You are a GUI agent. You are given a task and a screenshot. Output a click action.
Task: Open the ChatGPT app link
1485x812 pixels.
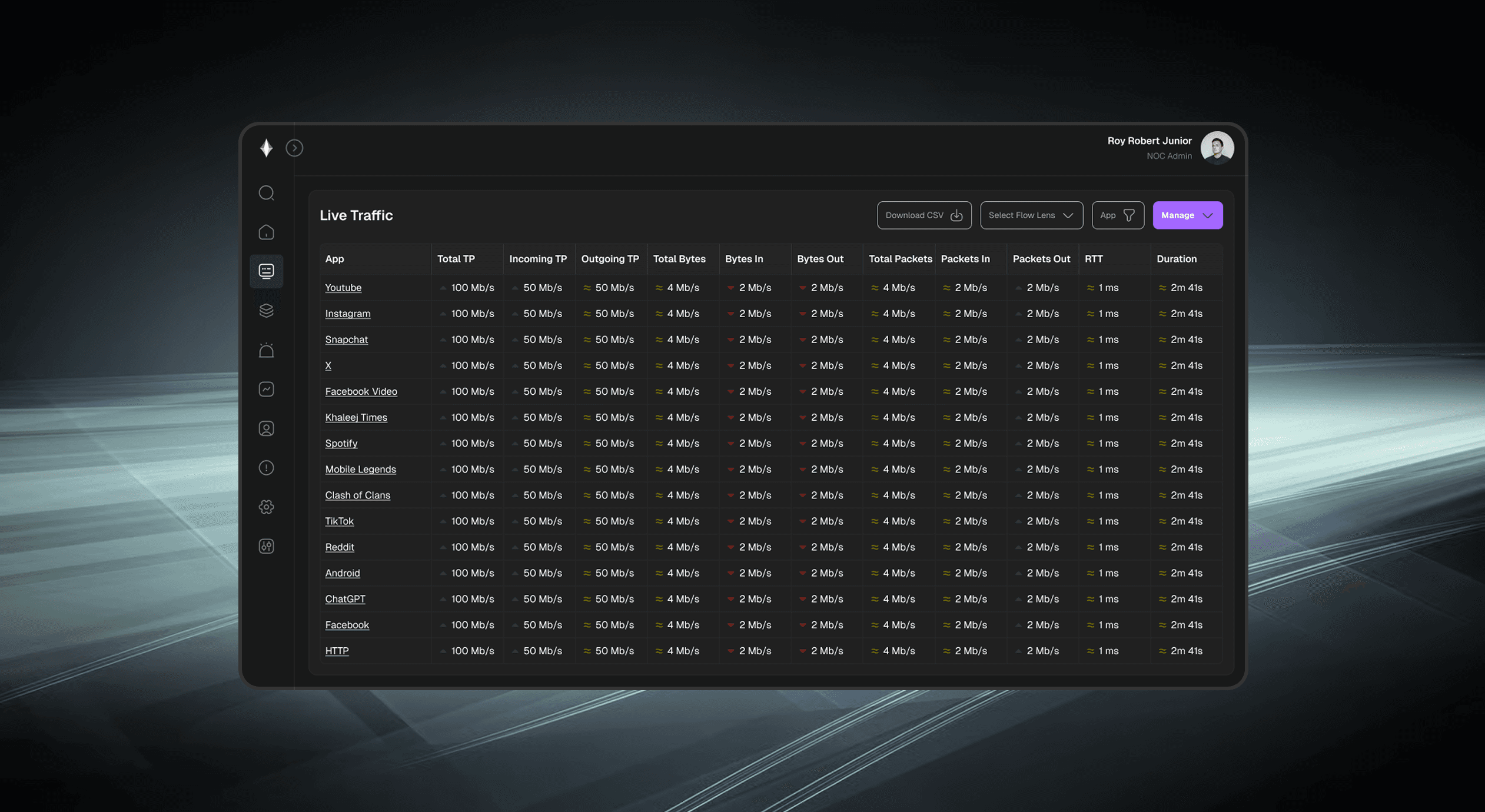click(345, 598)
